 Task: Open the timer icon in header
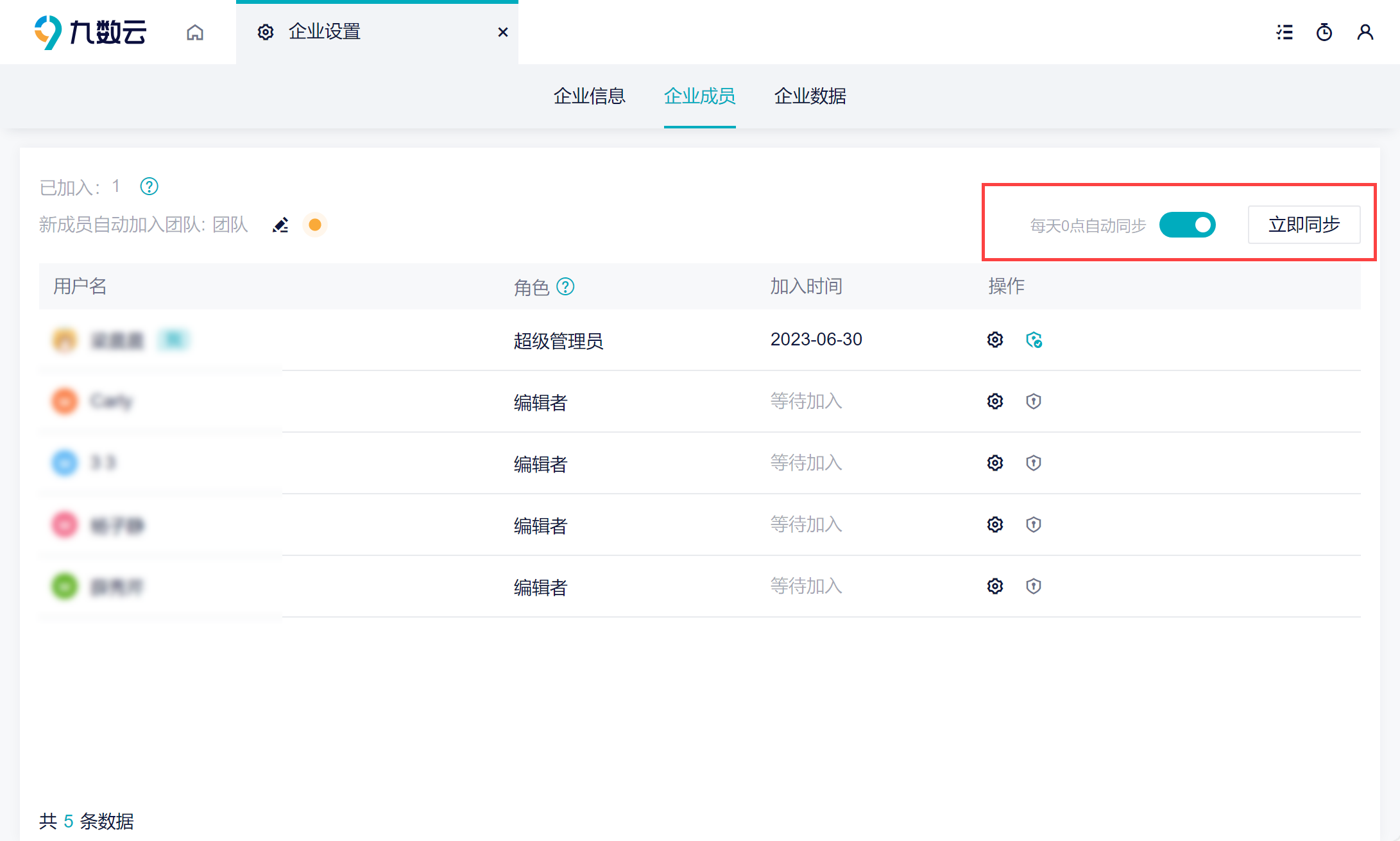(x=1324, y=32)
